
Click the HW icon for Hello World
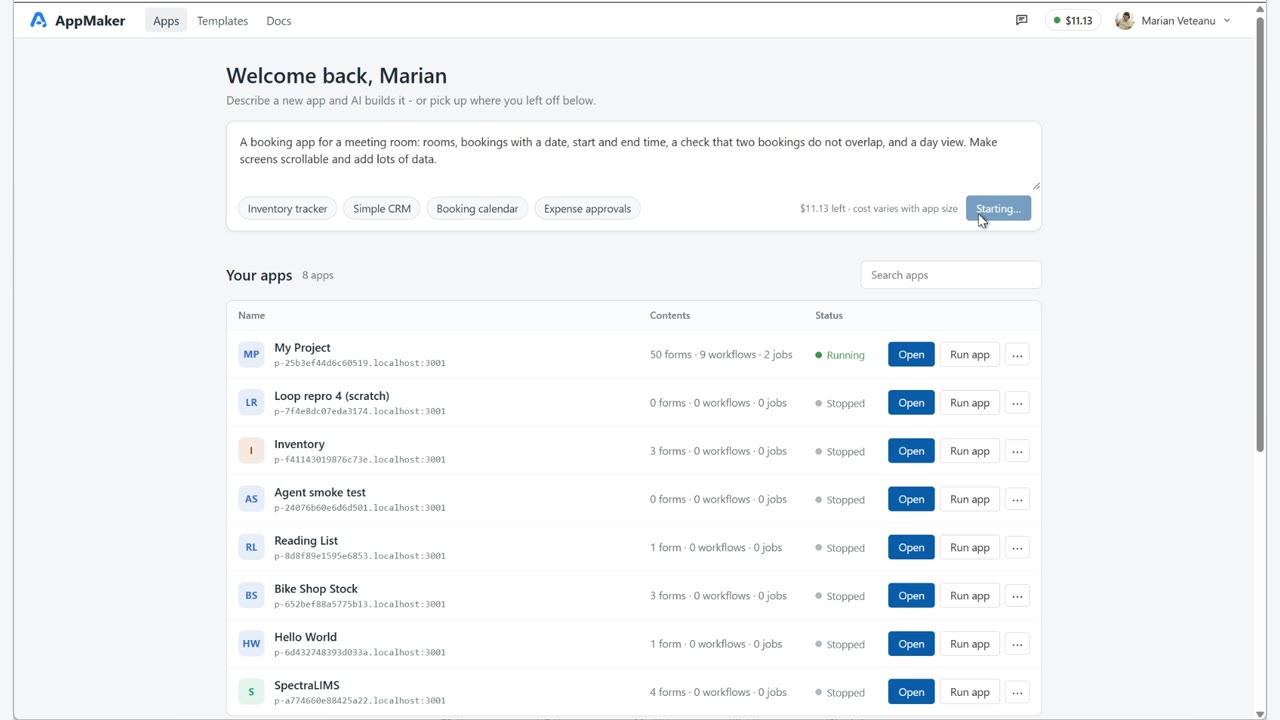[251, 644]
